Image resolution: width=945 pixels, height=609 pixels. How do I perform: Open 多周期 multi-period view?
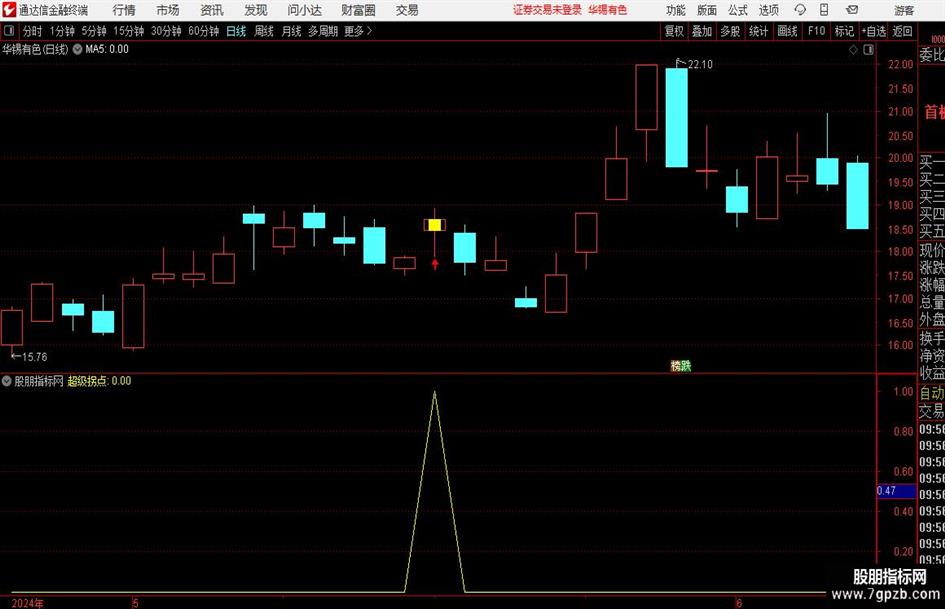[x=323, y=31]
